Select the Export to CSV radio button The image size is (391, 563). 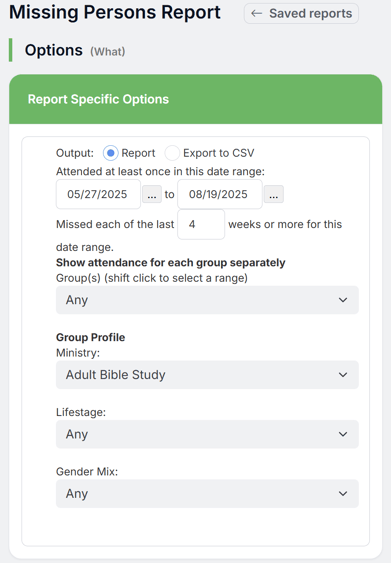[x=172, y=153]
